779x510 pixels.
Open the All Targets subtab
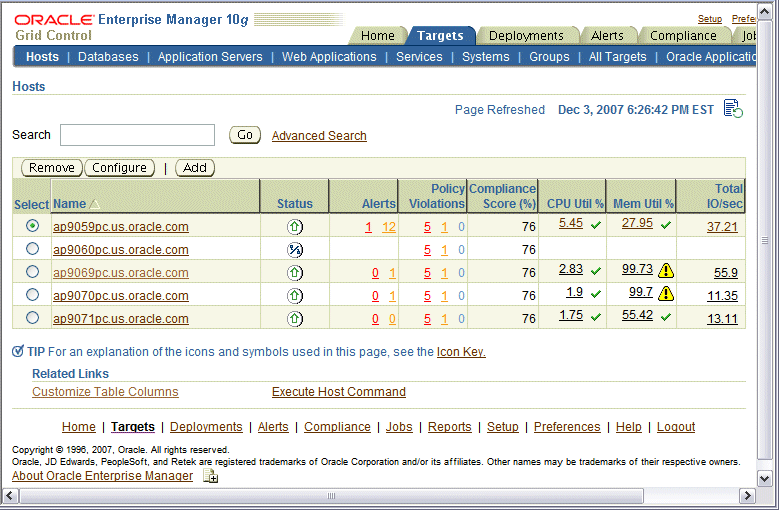pyautogui.click(x=618, y=57)
